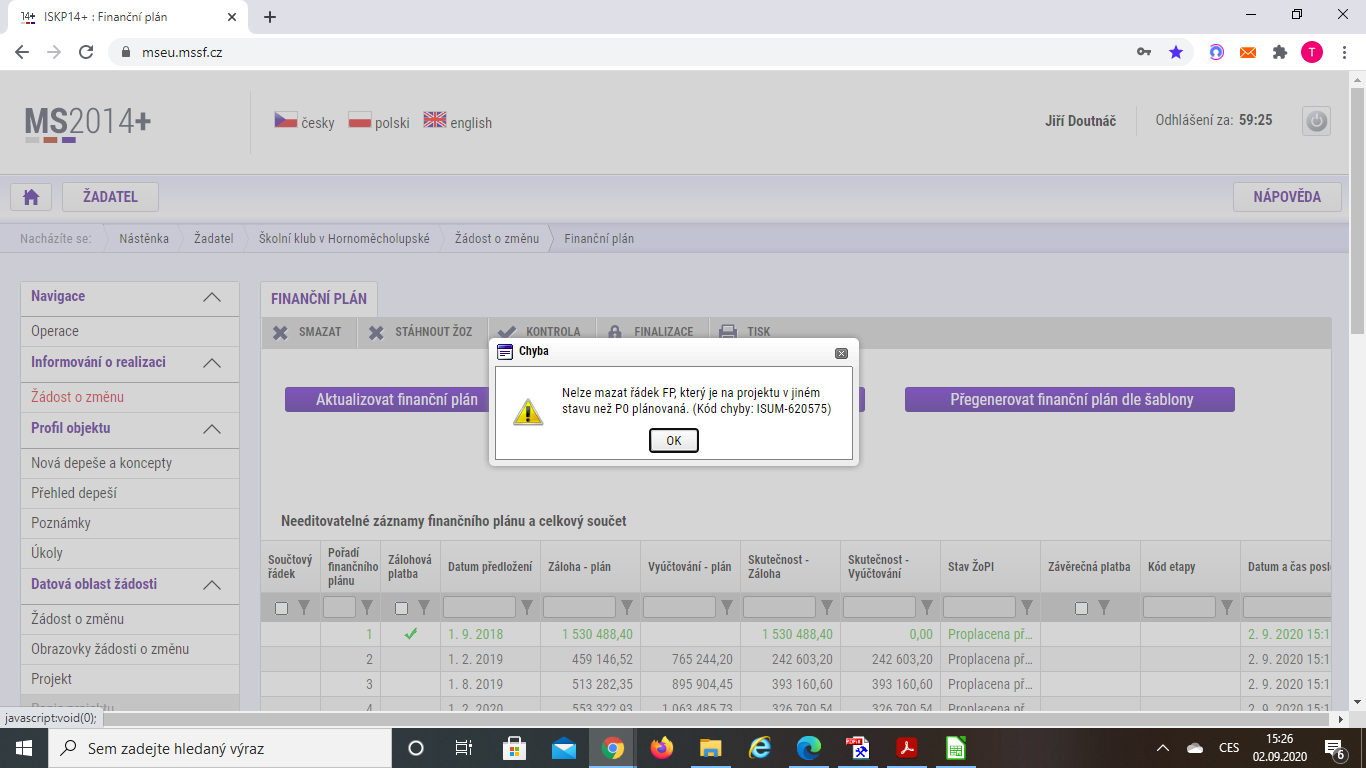Select the English flag language
1366x768 pixels.
(435, 121)
